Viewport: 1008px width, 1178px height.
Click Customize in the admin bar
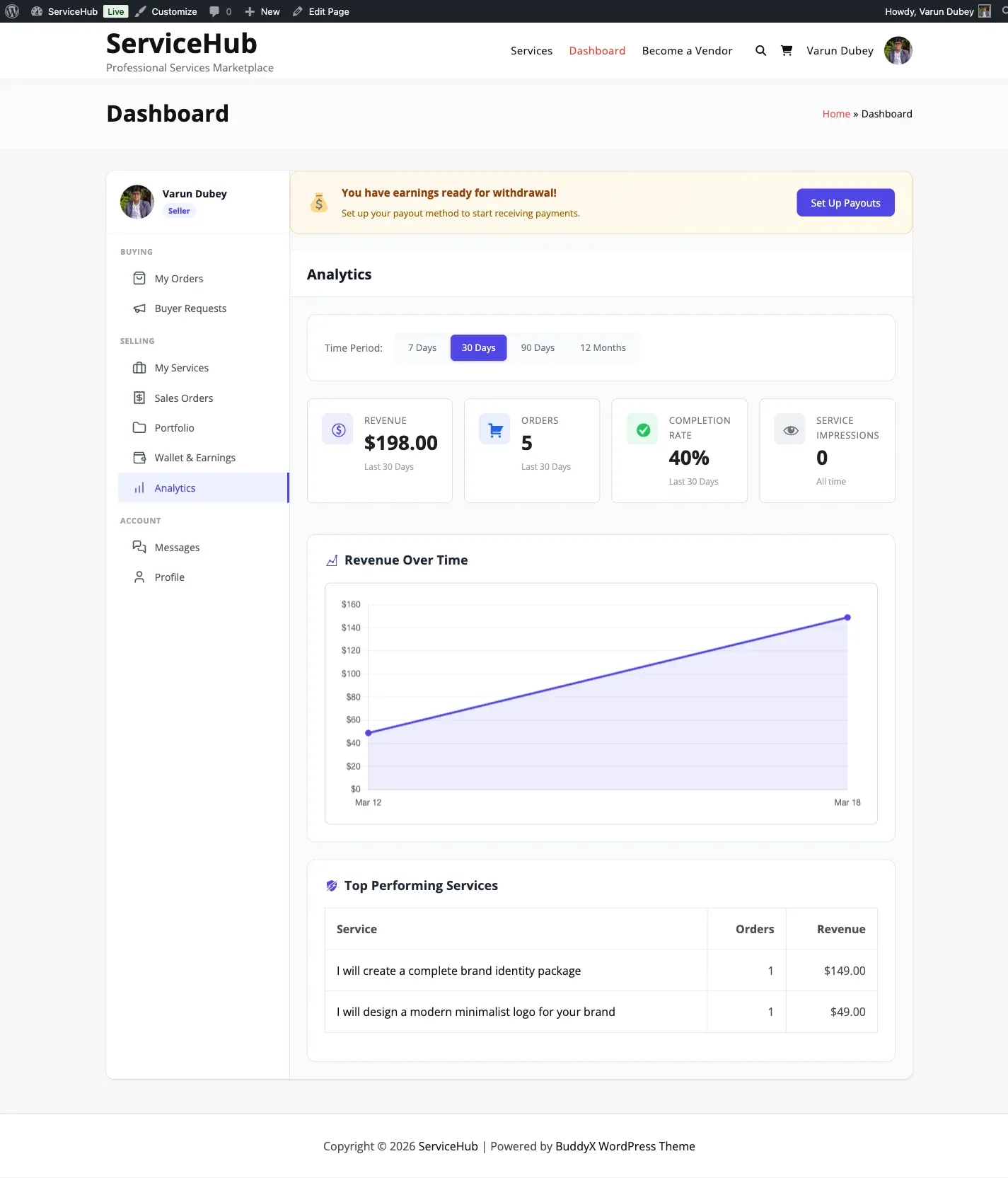point(167,11)
